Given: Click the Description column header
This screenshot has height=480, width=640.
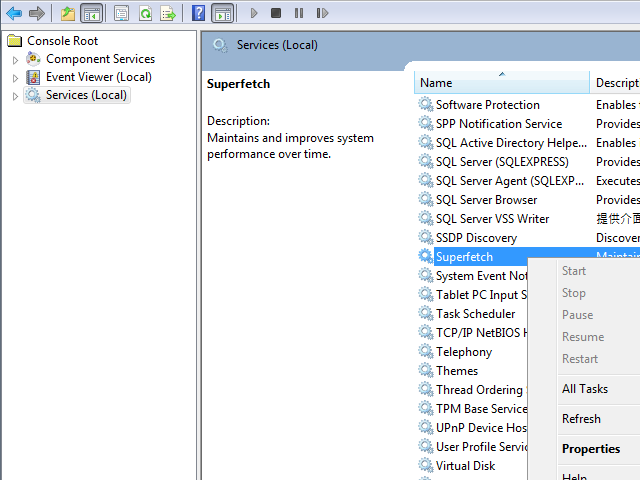Looking at the screenshot, I should click(x=616, y=82).
